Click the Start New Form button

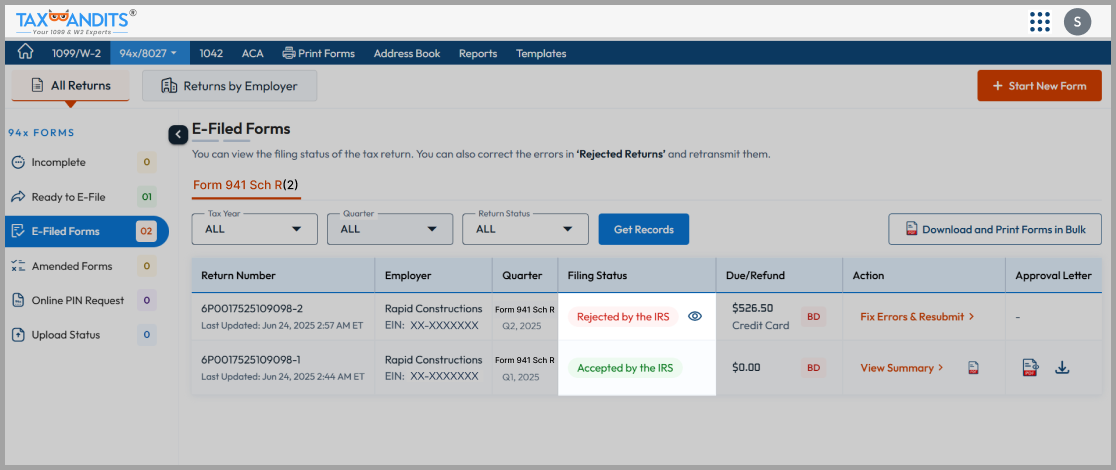click(x=1038, y=86)
